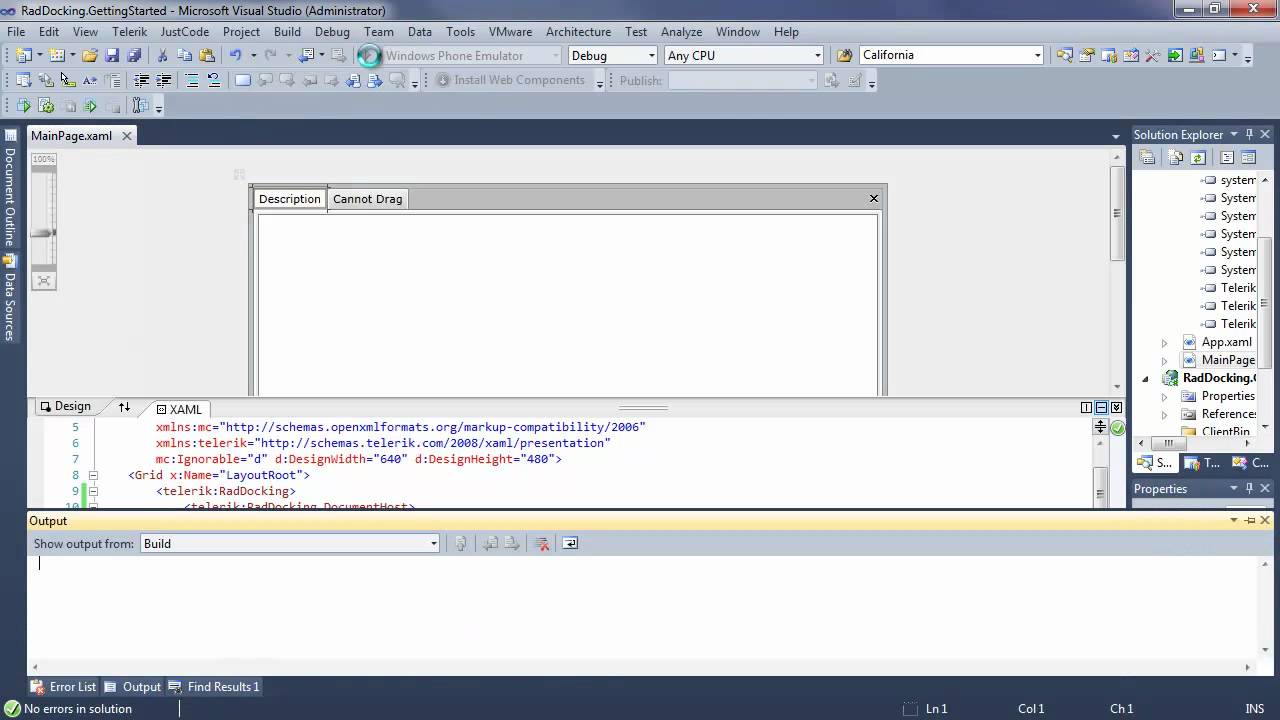Click the Uncomment Selected Lines icon
1280x720 pixels.
coord(213,80)
